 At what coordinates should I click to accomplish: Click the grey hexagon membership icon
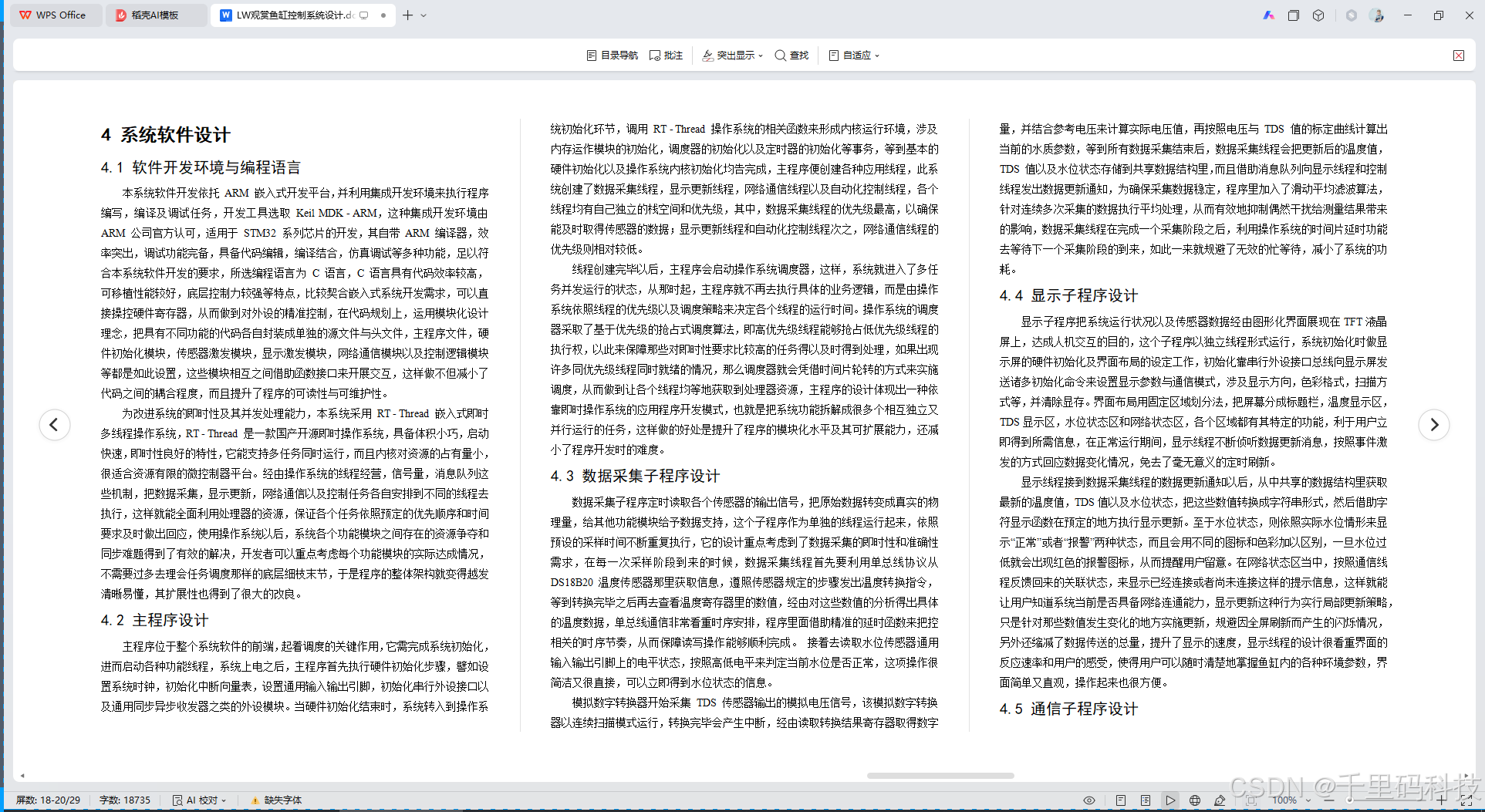(1352, 15)
